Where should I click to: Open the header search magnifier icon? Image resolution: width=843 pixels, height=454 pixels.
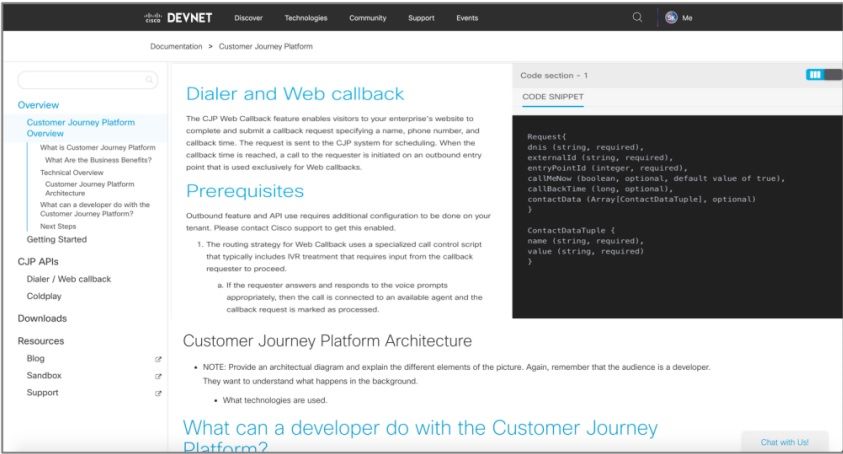637,17
